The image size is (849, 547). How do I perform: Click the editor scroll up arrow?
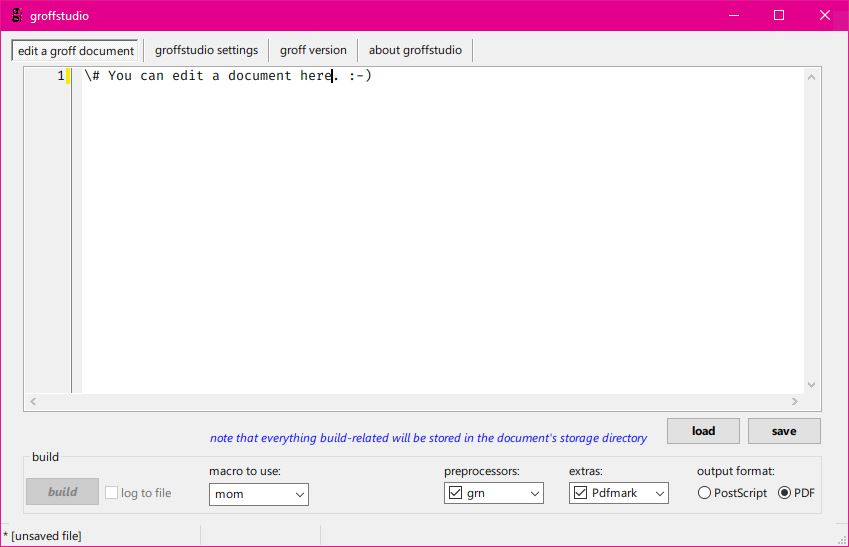click(x=811, y=77)
